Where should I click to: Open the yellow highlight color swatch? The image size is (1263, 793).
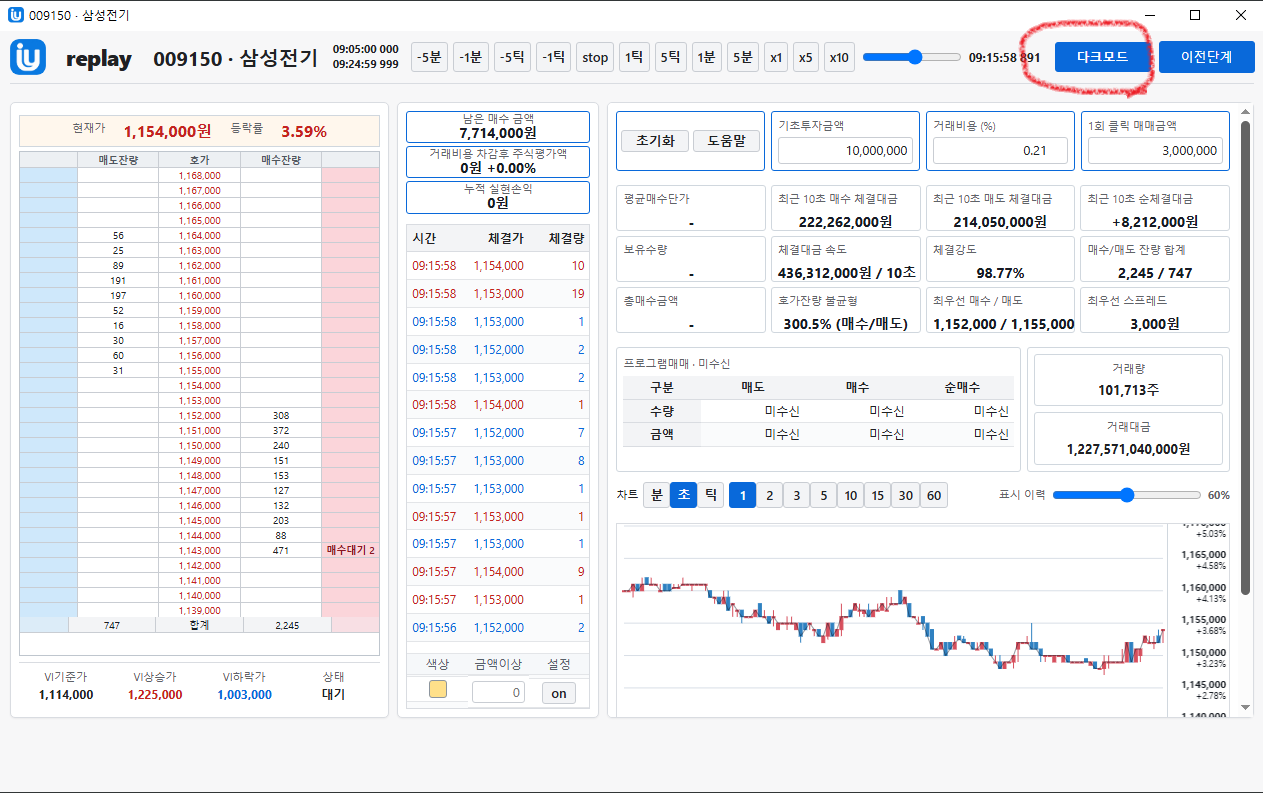[438, 689]
